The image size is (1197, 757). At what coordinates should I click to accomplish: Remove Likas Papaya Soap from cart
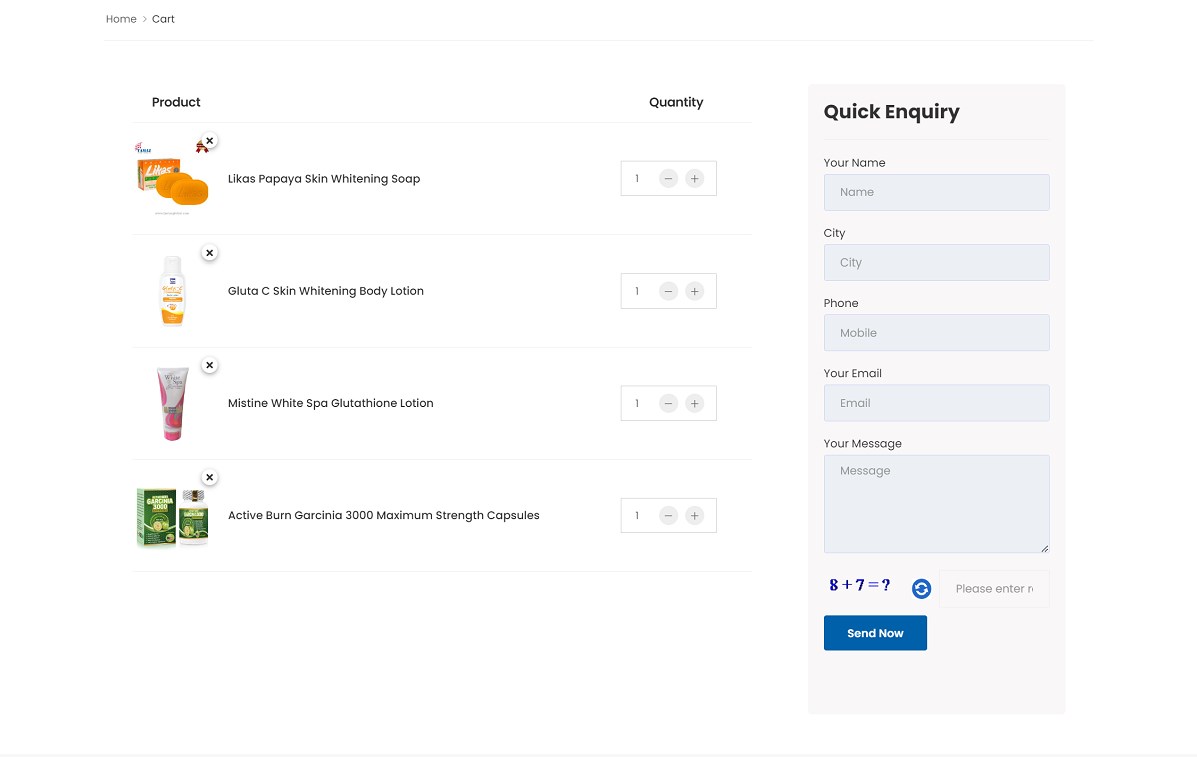point(209,141)
